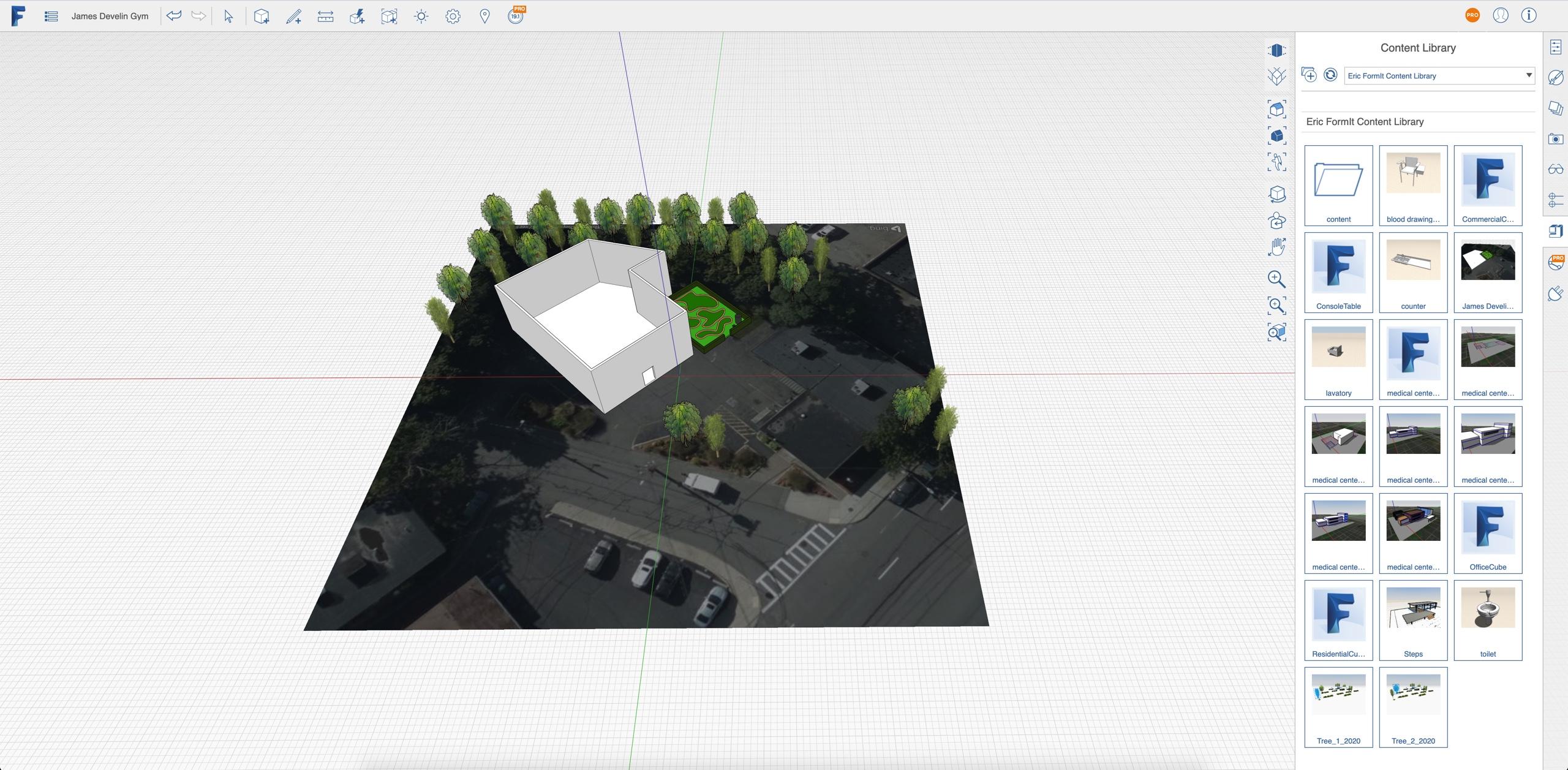The image size is (1568, 770).
Task: Expand the Eric FormIt Content Library dropdown
Action: click(1439, 75)
